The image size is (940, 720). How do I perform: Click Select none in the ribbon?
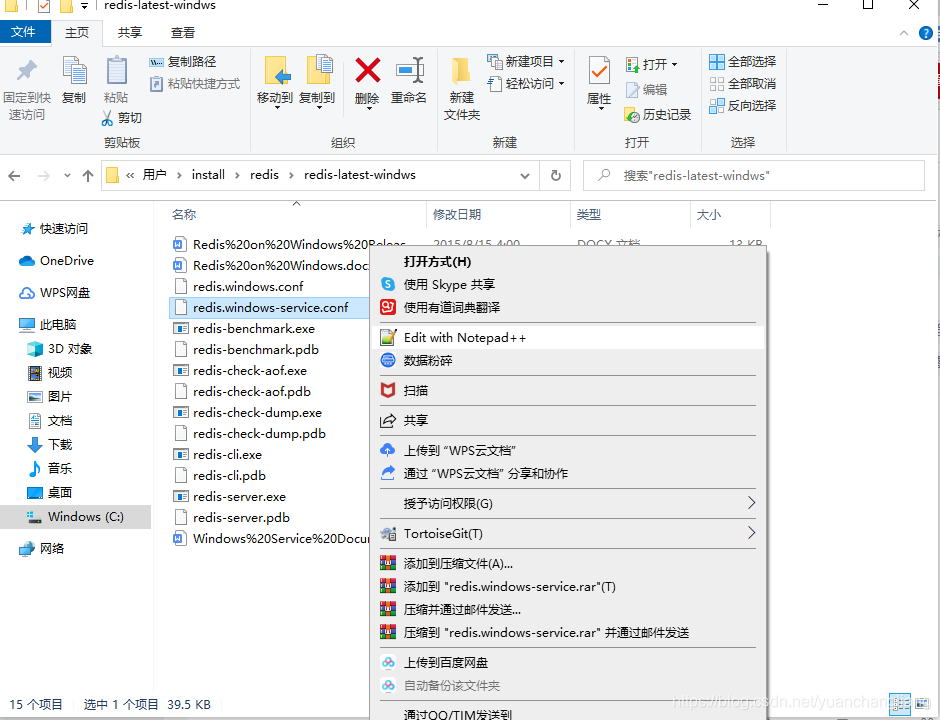coord(742,84)
